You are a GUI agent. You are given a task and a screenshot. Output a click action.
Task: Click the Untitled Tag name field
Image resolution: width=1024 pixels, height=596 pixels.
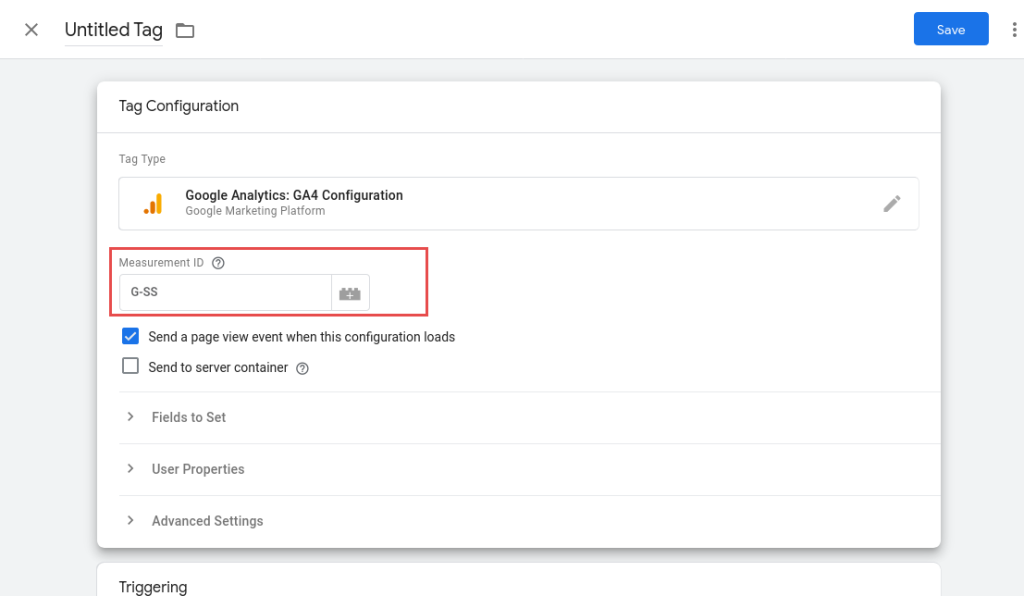coord(113,30)
